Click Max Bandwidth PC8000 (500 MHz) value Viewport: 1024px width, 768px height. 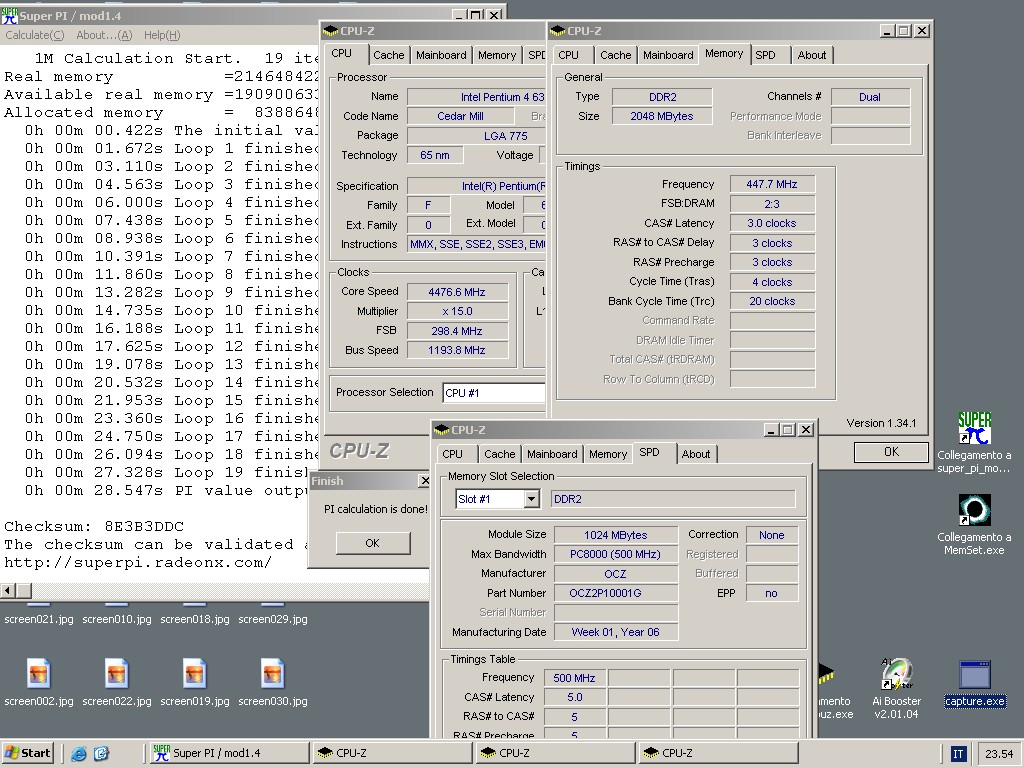(x=616, y=554)
